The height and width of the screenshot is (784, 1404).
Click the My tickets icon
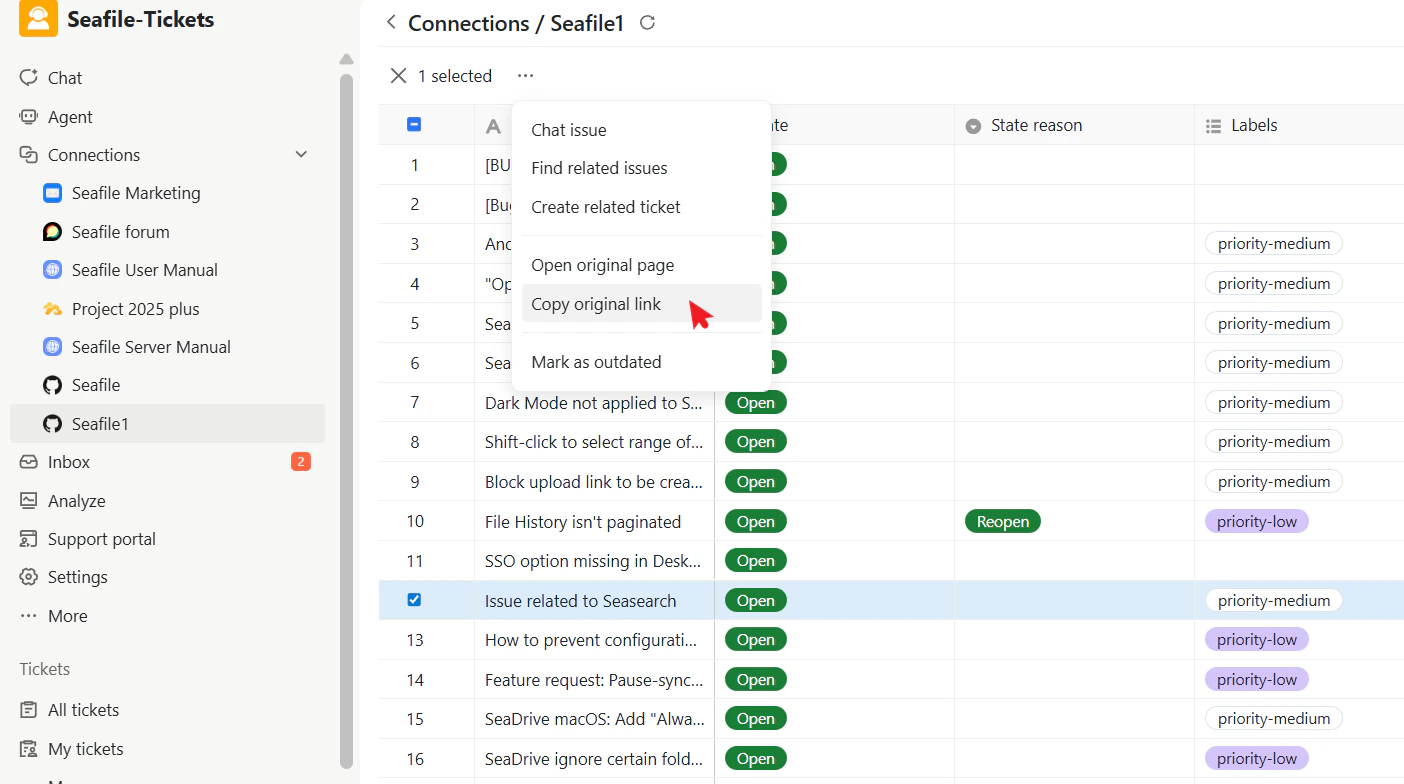click(x=28, y=749)
